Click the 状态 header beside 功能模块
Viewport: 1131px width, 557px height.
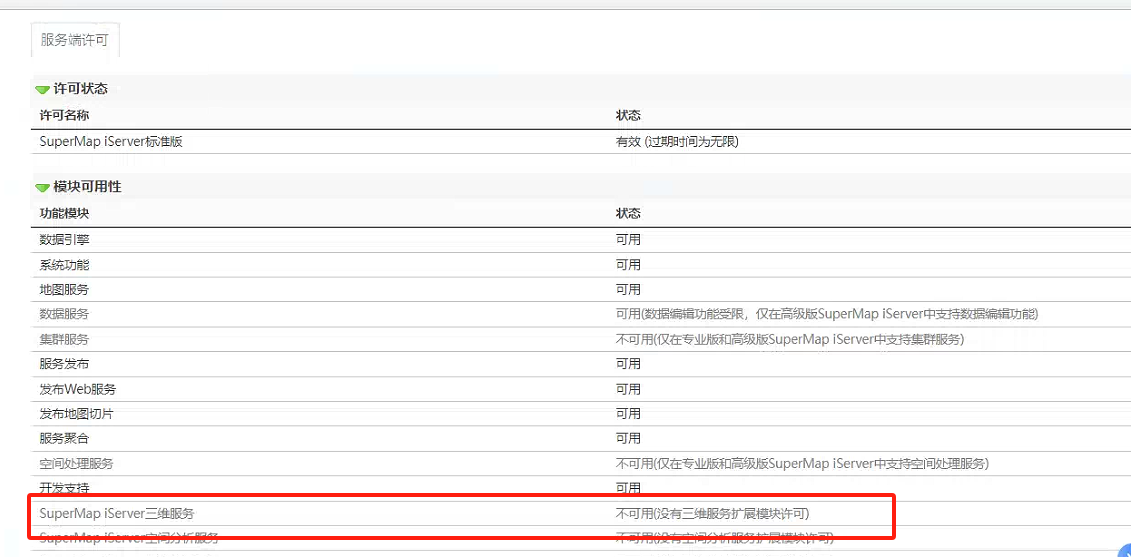[x=628, y=214]
